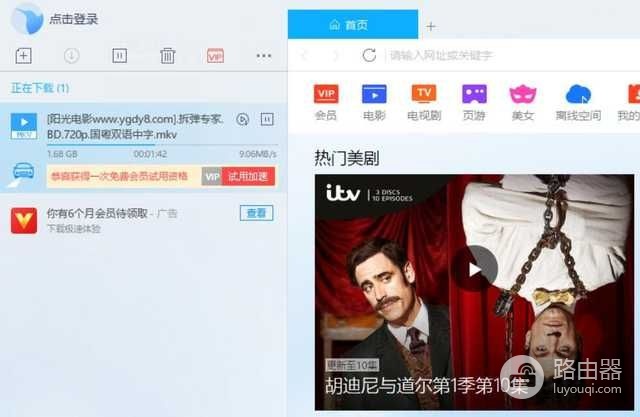Click the car speed-up icon
This screenshot has width=640, height=417.
tap(23, 172)
